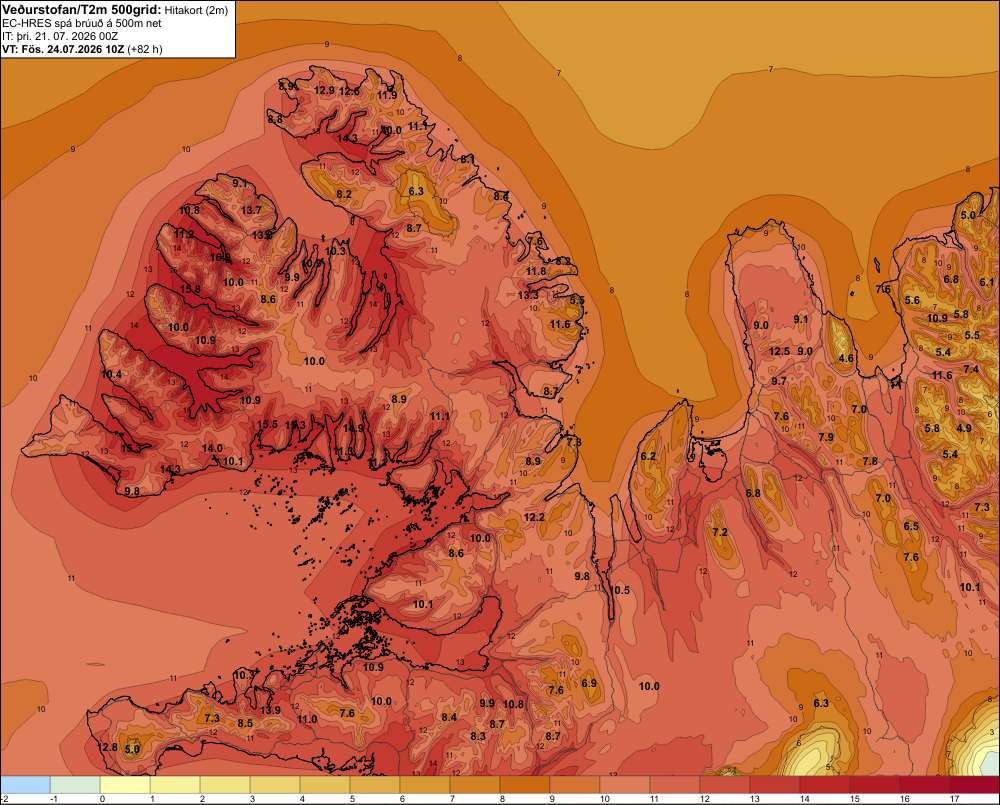This screenshot has width=1000, height=805.
Task: Click the initial time "IT: þri. 21. 07. 2026 00Z"
Action: coord(60,36)
